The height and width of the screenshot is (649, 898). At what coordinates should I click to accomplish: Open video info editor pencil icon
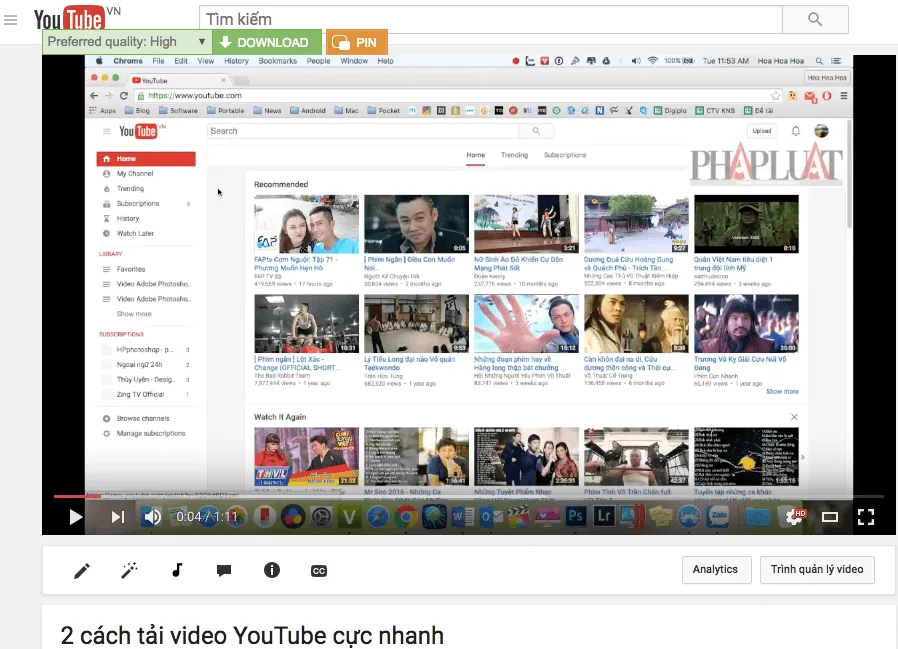[82, 570]
